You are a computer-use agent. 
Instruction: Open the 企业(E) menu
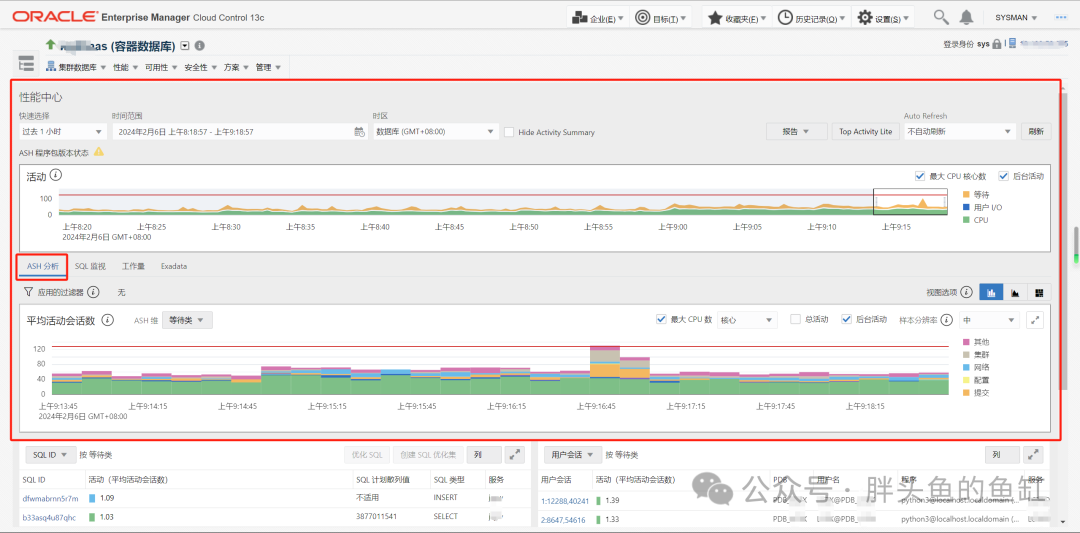point(599,18)
